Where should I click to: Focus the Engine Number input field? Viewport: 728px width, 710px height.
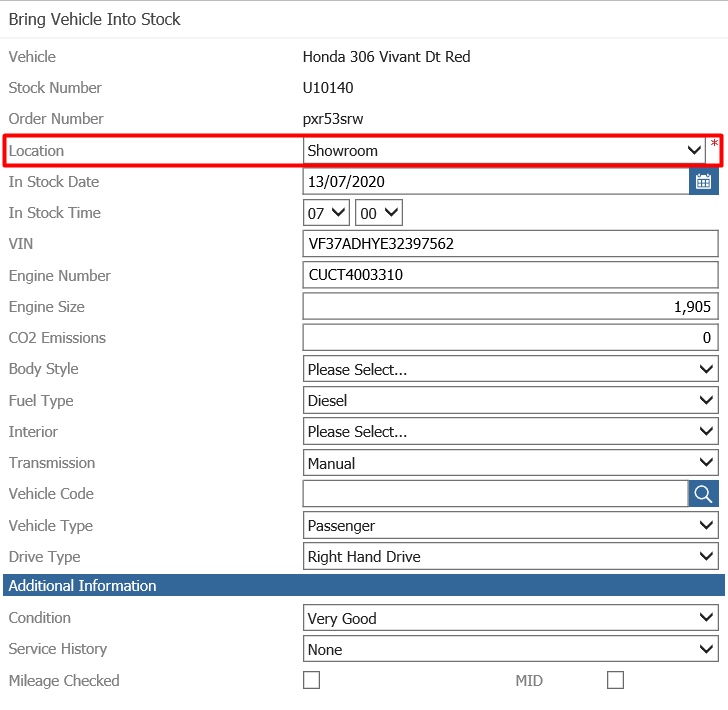coord(510,275)
